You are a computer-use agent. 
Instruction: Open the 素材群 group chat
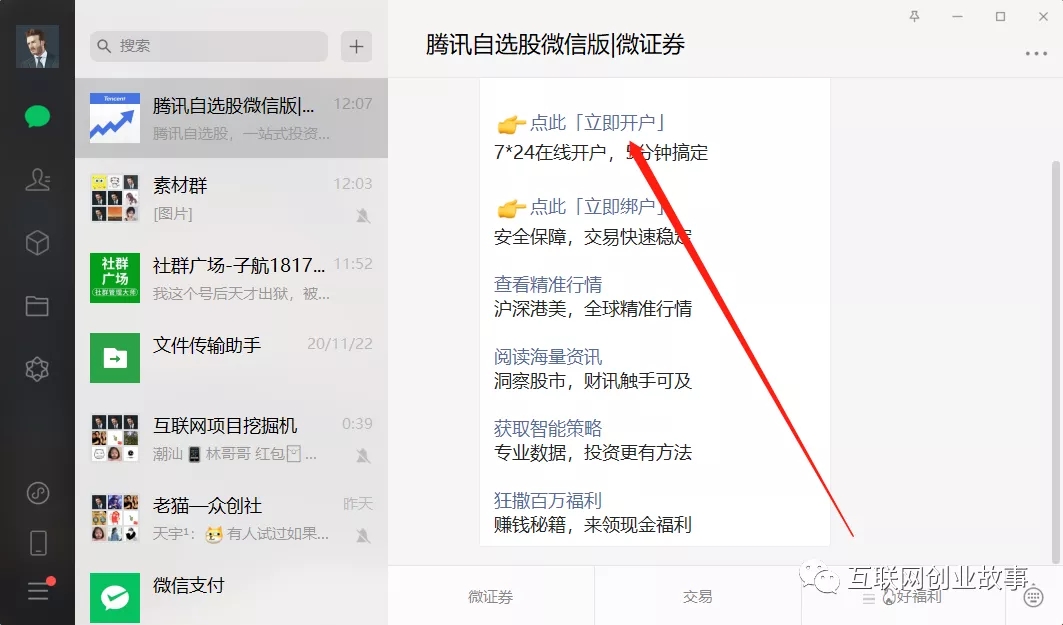coord(231,198)
